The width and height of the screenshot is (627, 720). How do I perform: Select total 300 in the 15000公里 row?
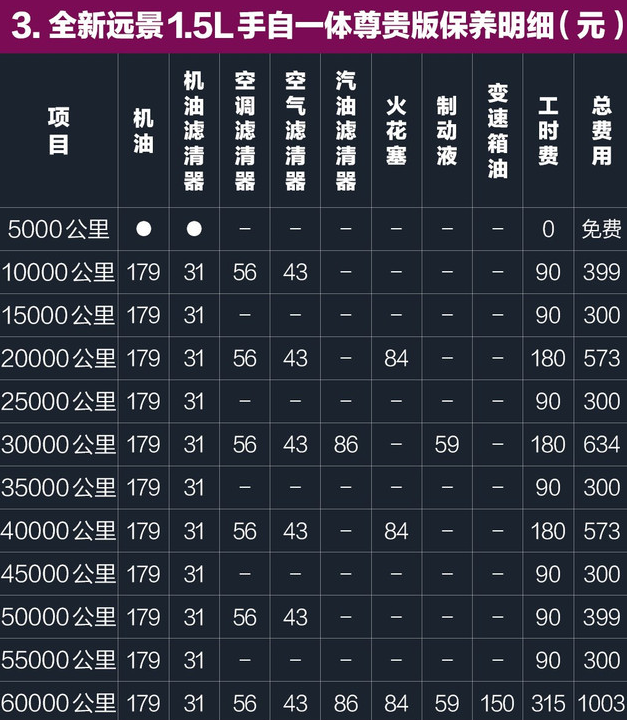pos(601,315)
